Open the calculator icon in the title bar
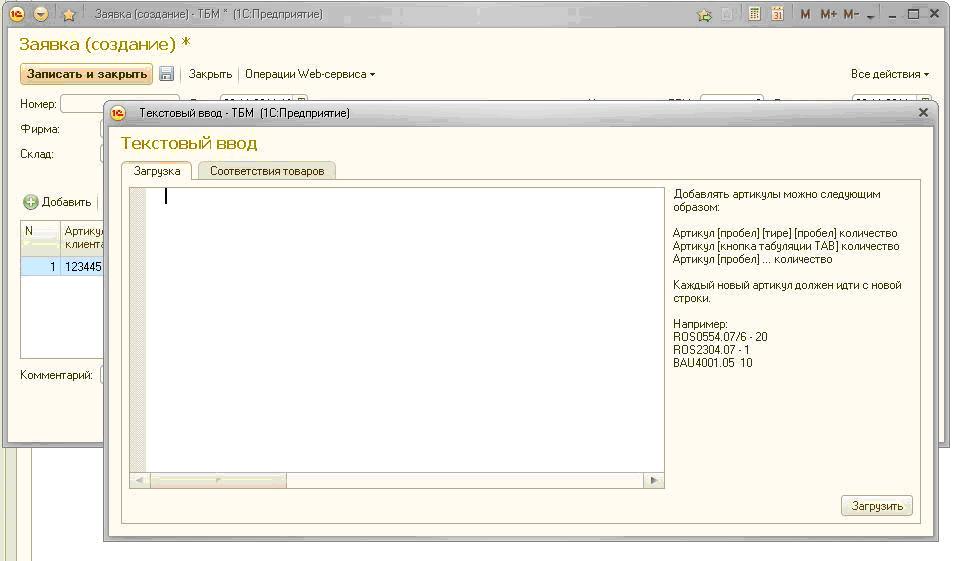Image resolution: width=969 pixels, height=561 pixels. (x=754, y=14)
